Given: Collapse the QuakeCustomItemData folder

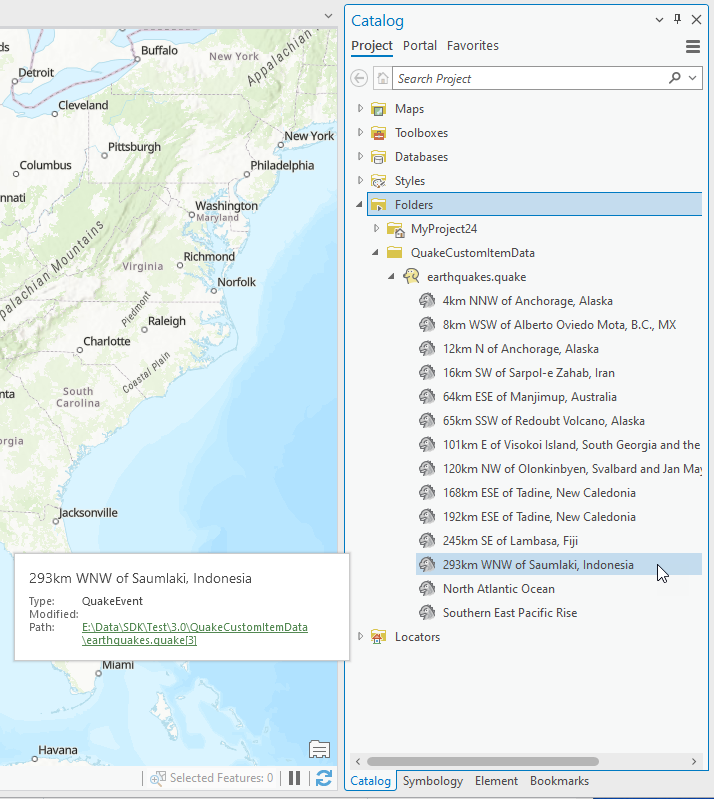Looking at the screenshot, I should pos(377,253).
